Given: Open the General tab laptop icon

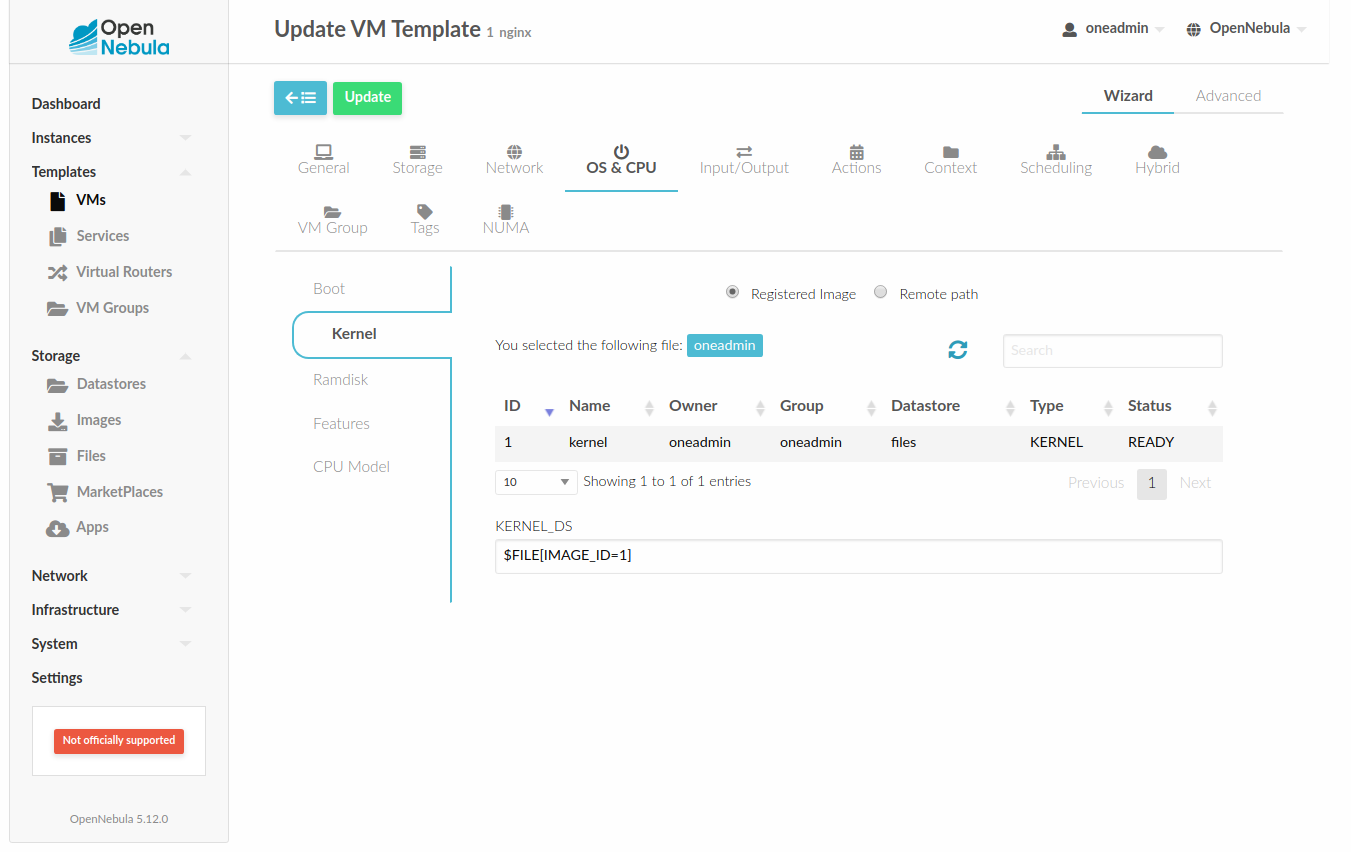Looking at the screenshot, I should [323, 152].
